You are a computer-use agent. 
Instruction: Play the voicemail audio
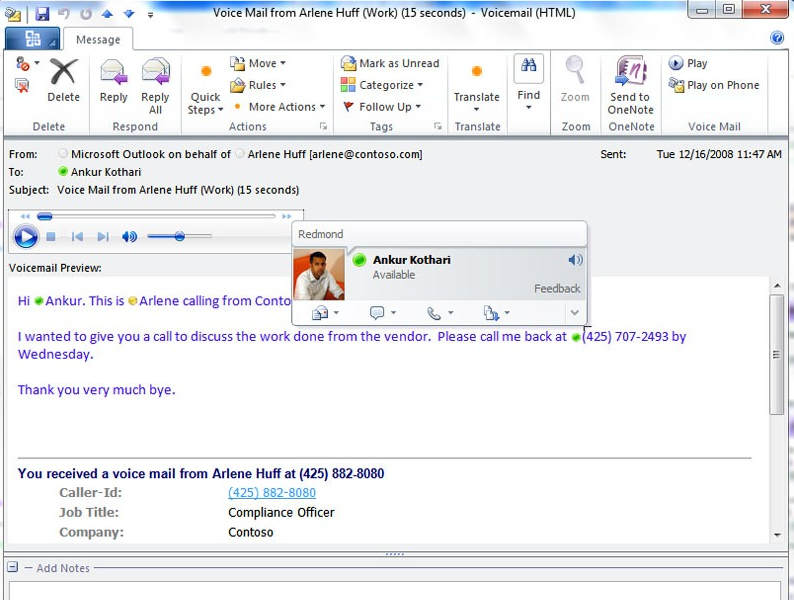click(26, 236)
